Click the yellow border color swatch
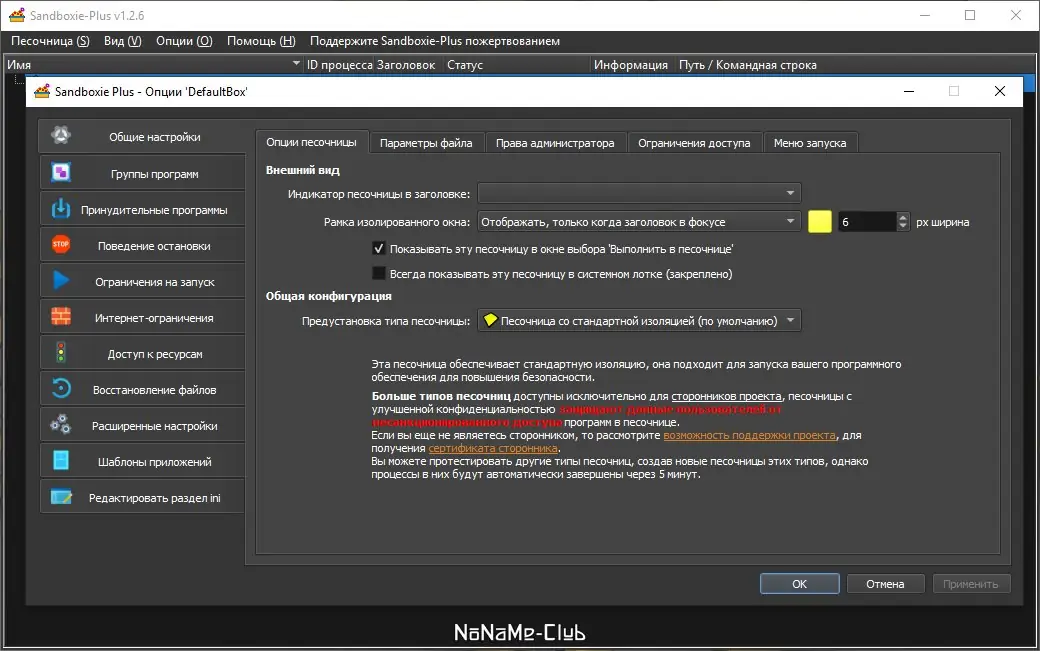Viewport: 1040px width, 651px height. [820, 221]
